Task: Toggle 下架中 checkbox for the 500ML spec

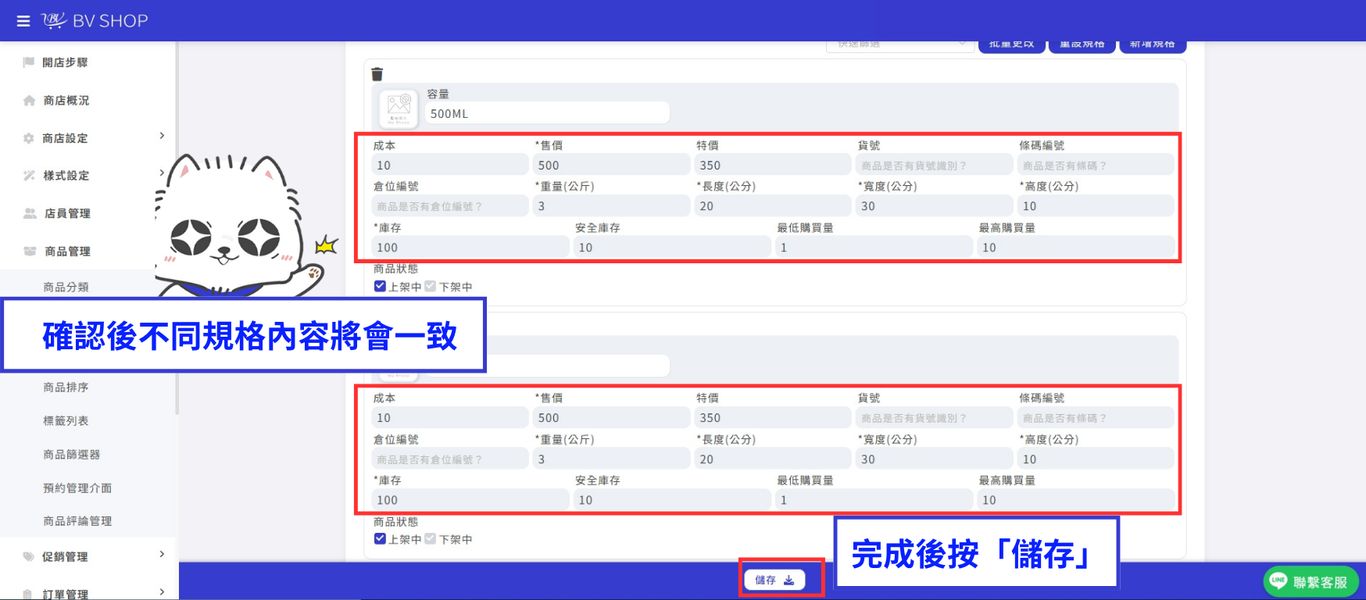Action: 430,286
